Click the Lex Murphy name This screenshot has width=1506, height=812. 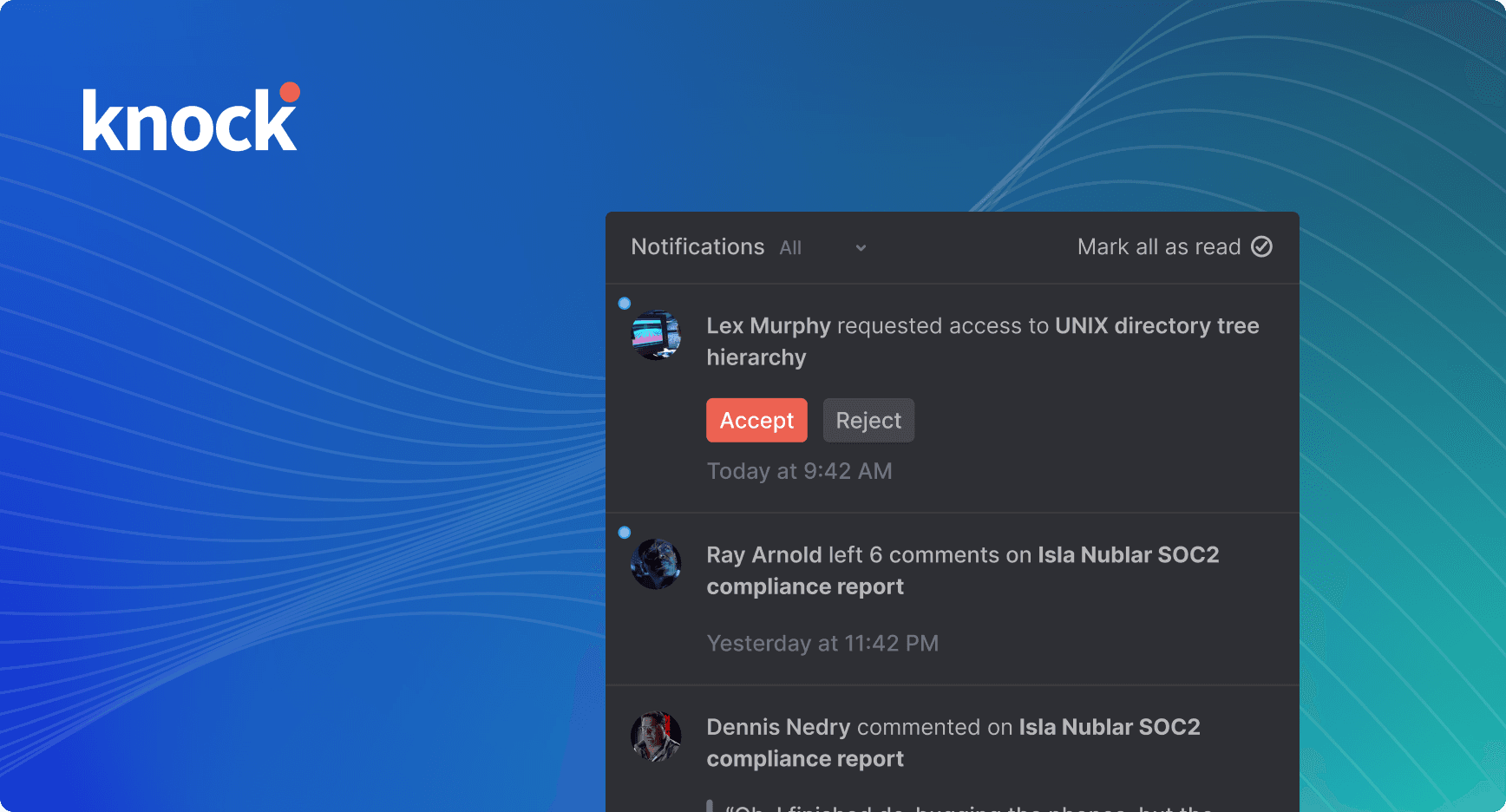pos(768,326)
